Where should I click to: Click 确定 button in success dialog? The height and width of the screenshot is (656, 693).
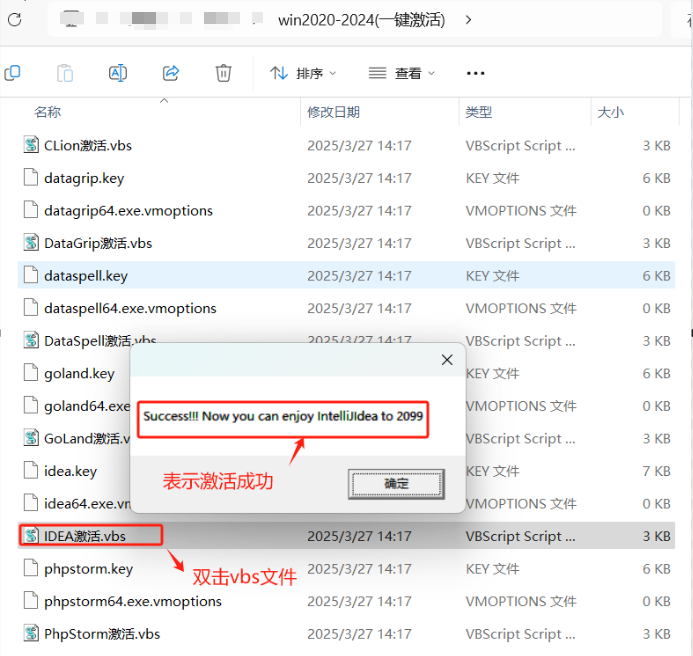(396, 484)
